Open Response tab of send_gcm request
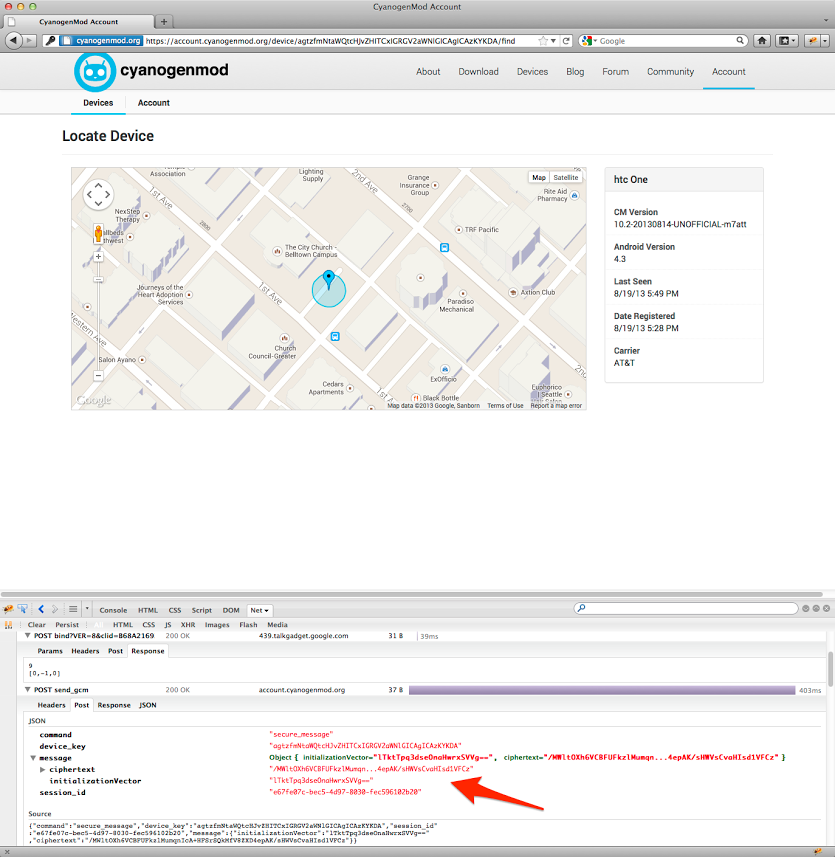This screenshot has height=857, width=835. (x=114, y=705)
